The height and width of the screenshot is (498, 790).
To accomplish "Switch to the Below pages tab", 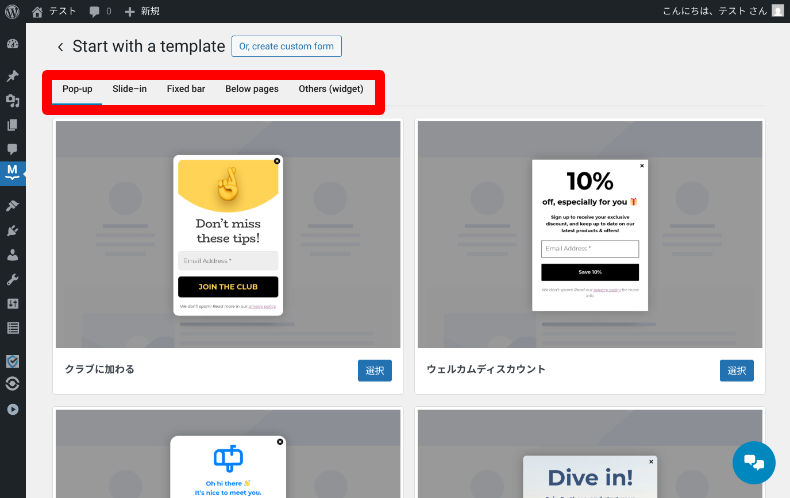I will click(252, 89).
